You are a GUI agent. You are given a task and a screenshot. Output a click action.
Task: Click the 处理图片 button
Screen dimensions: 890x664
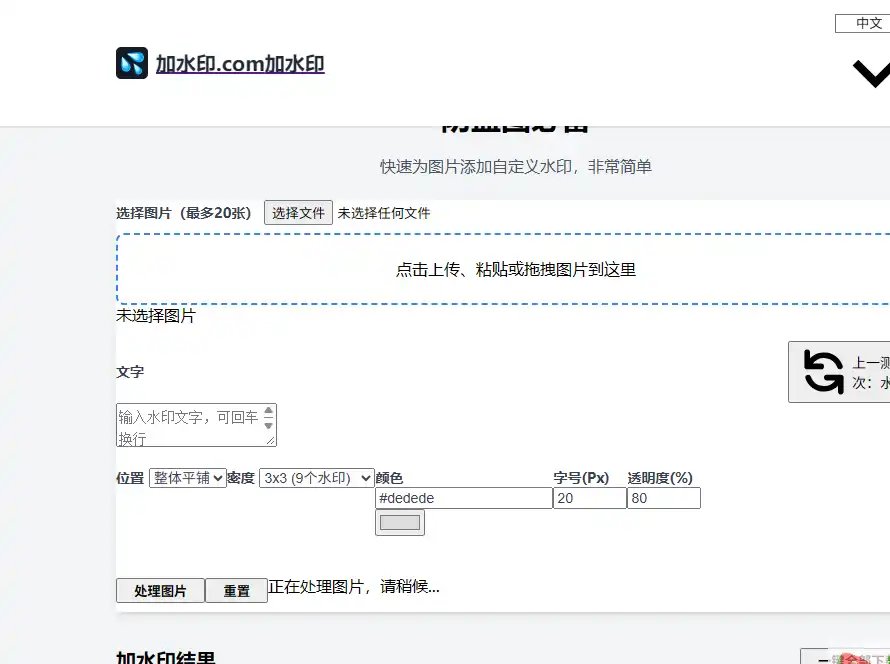tap(160, 591)
